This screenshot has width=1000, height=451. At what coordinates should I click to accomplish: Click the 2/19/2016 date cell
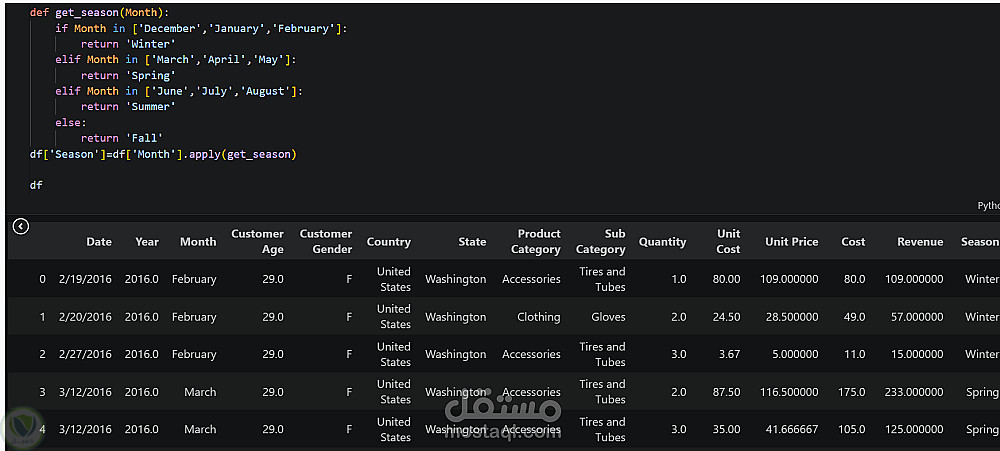(x=85, y=279)
